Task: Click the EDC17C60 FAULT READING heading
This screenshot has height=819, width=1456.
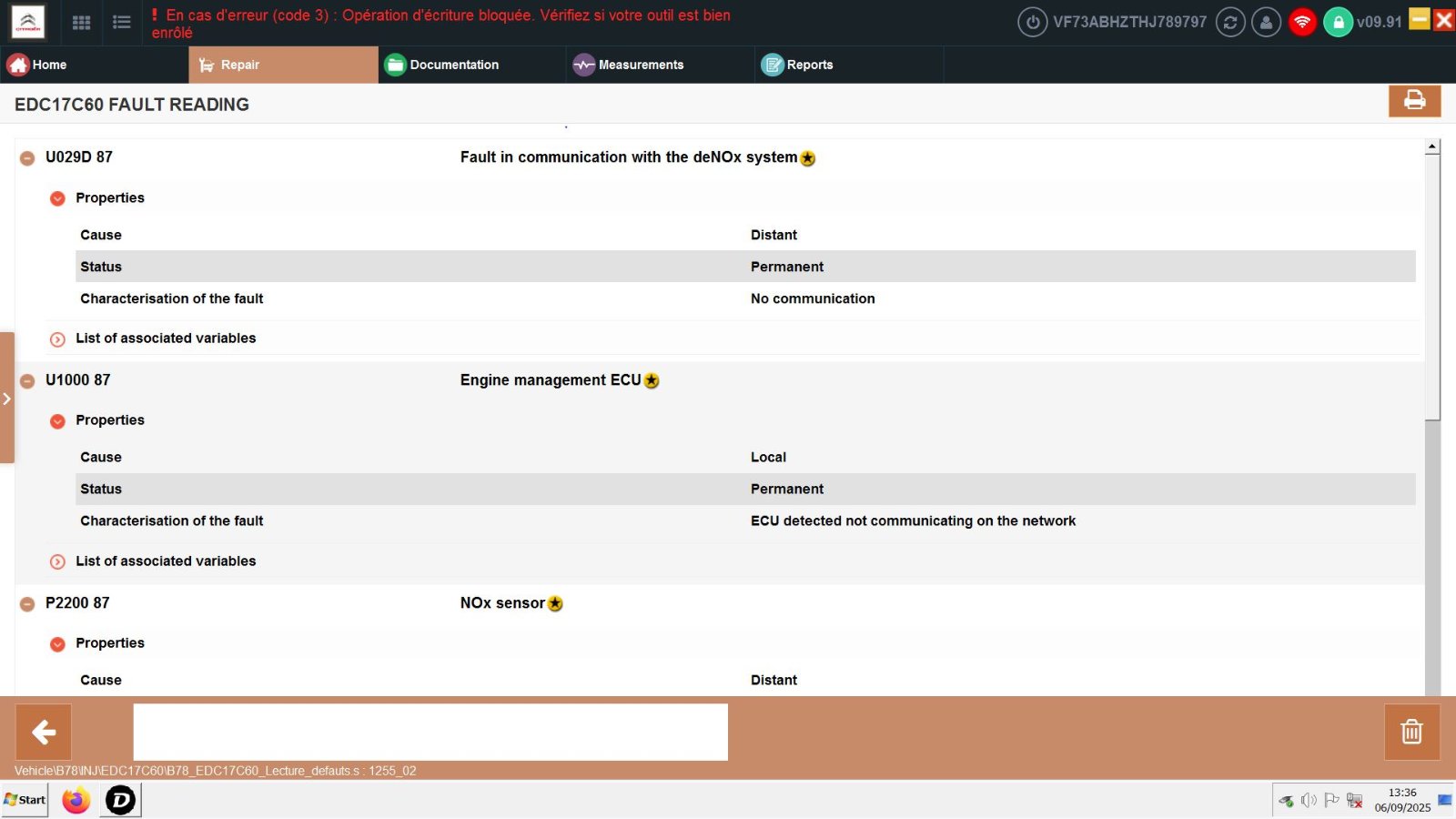Action: click(132, 105)
